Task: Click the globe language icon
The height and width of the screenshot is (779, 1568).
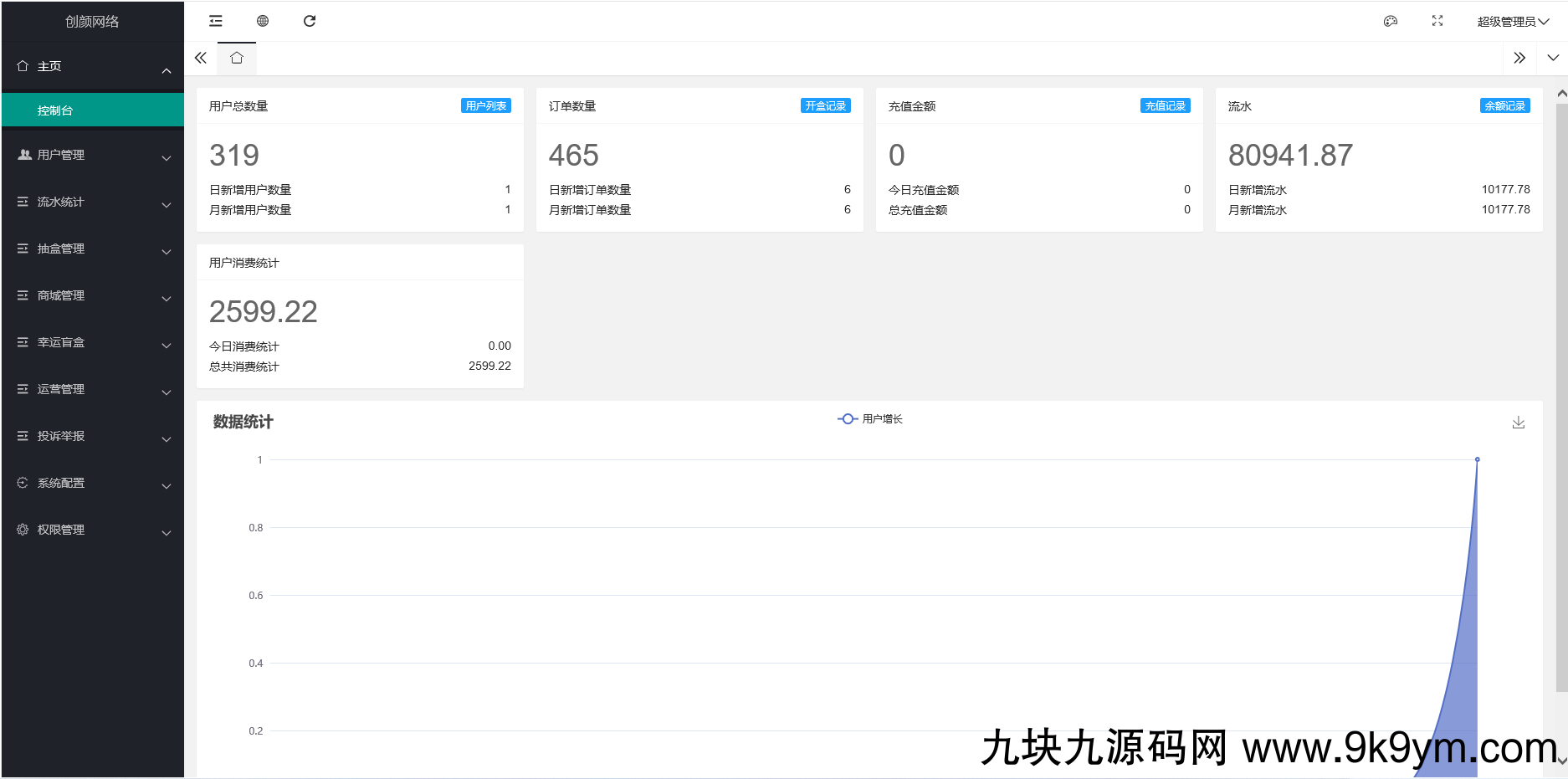Action: [x=263, y=20]
